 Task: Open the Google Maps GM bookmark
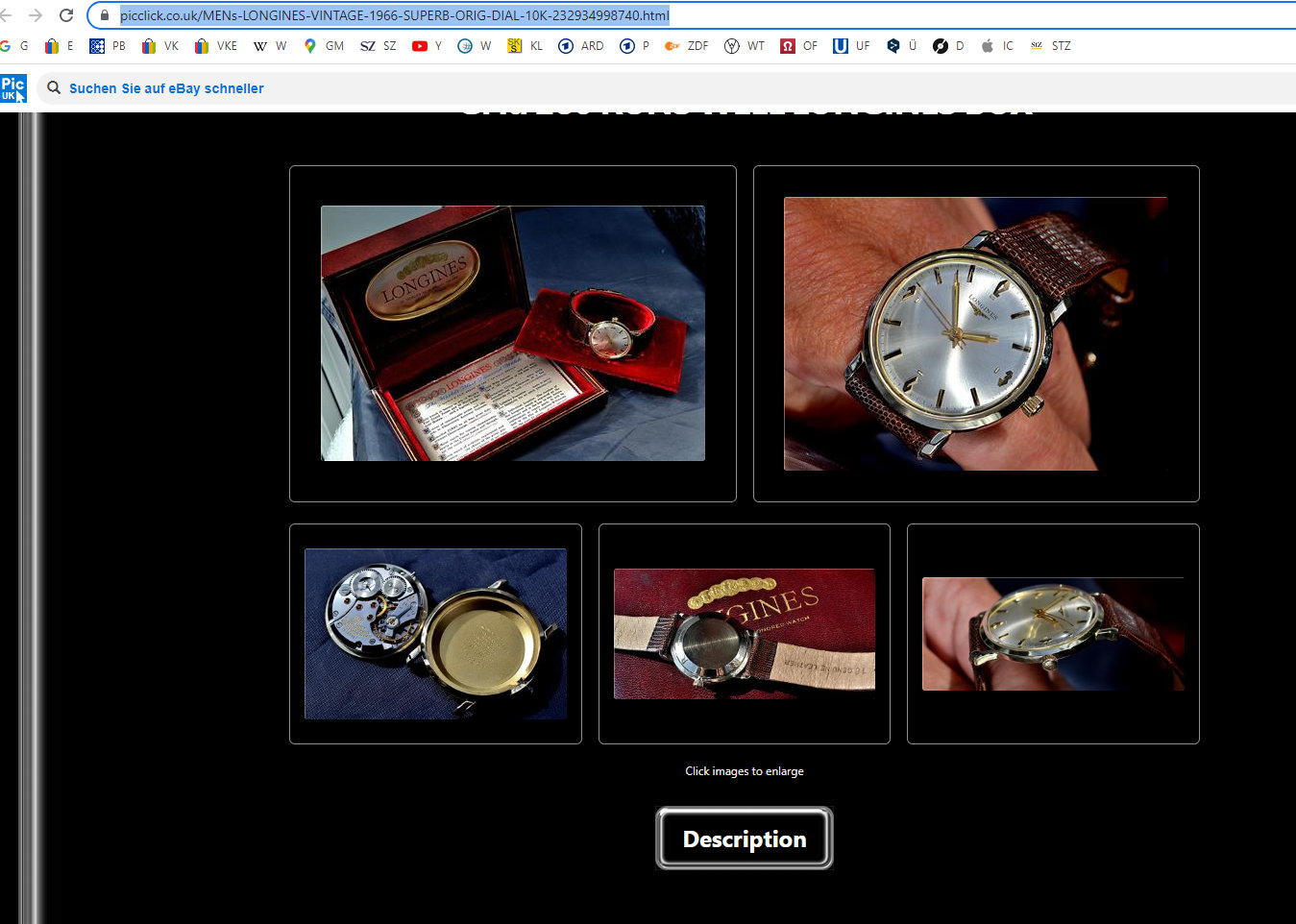tap(324, 46)
